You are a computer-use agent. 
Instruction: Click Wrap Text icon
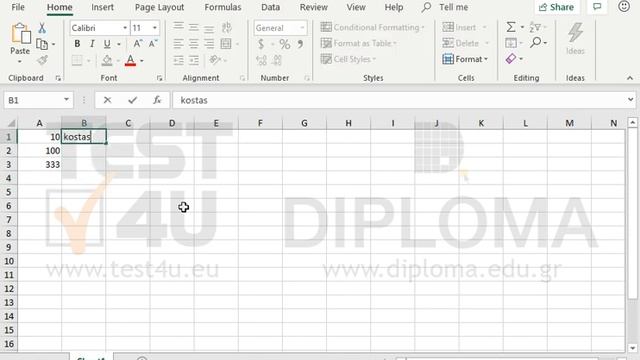click(227, 27)
